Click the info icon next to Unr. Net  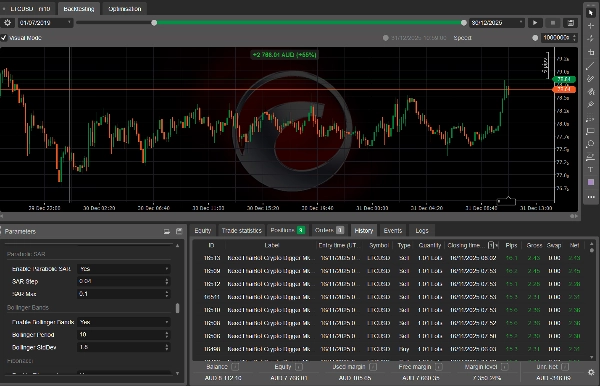(x=565, y=367)
